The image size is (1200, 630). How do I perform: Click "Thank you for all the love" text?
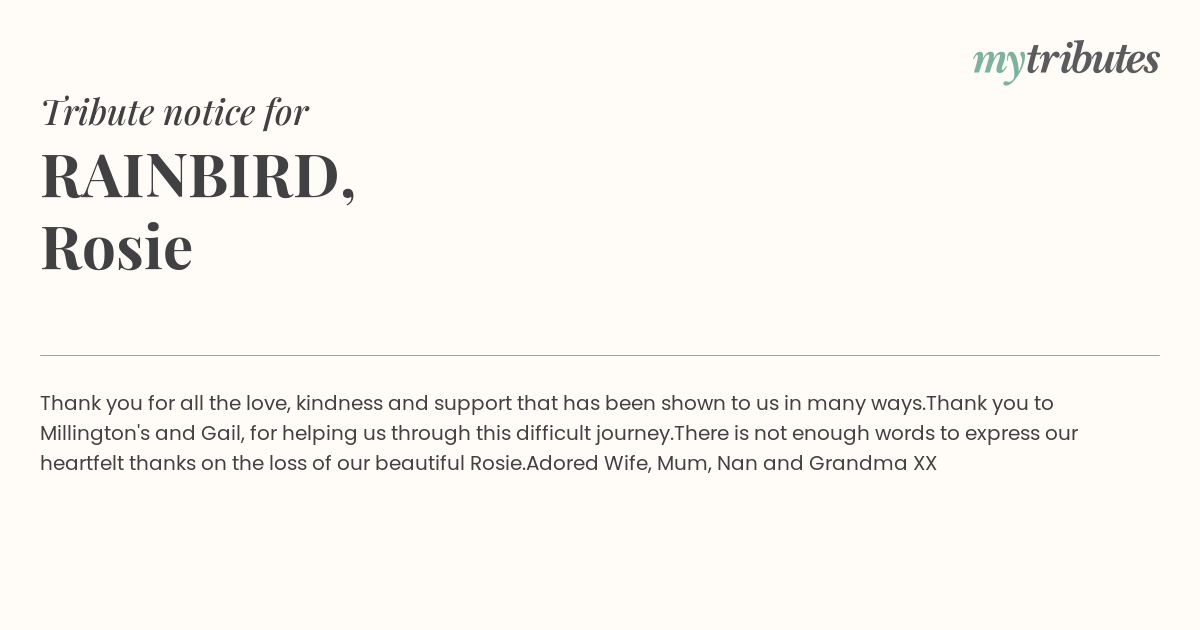tap(165, 404)
